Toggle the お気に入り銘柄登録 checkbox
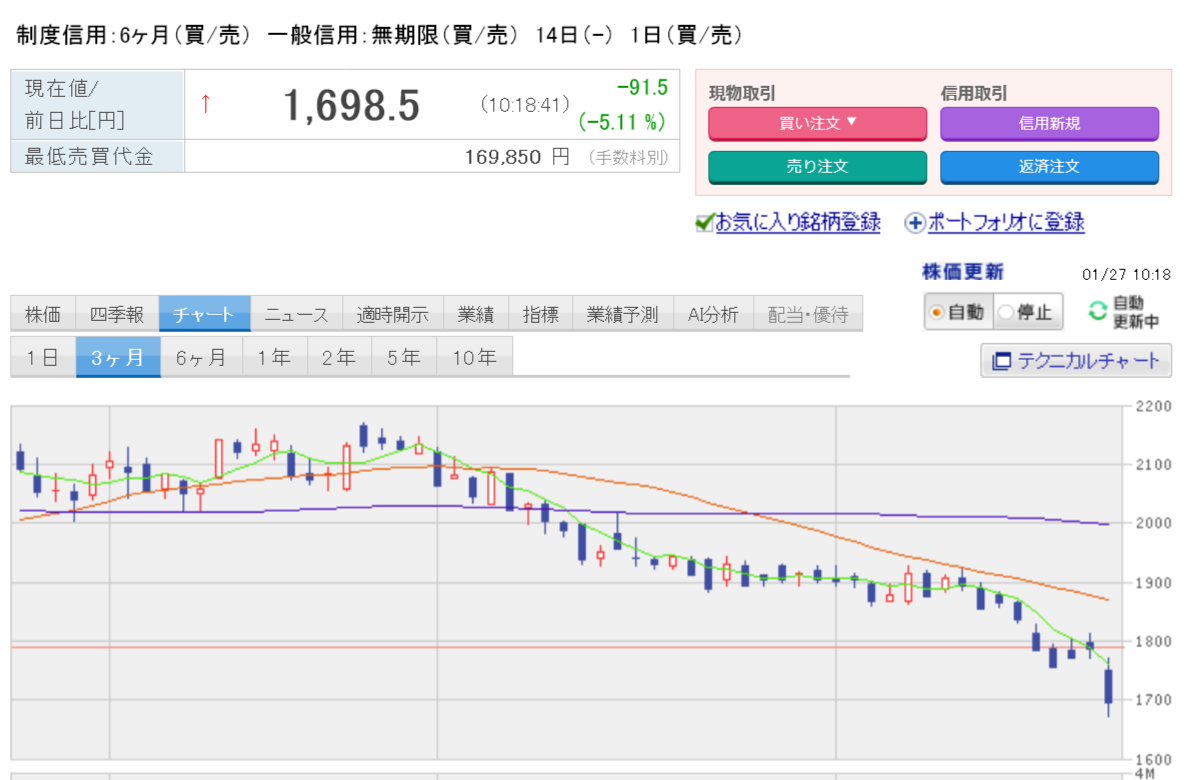This screenshot has height=780, width=1186. (704, 223)
